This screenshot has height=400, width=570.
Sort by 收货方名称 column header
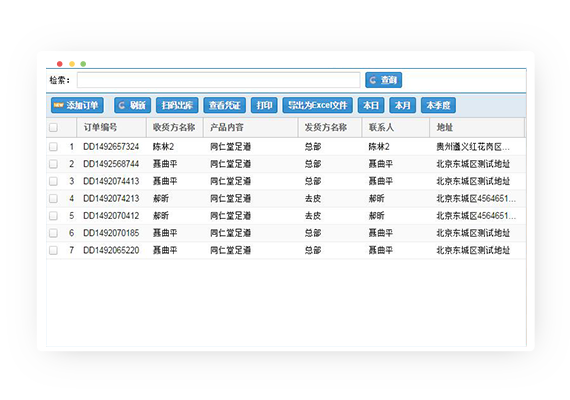tap(175, 127)
